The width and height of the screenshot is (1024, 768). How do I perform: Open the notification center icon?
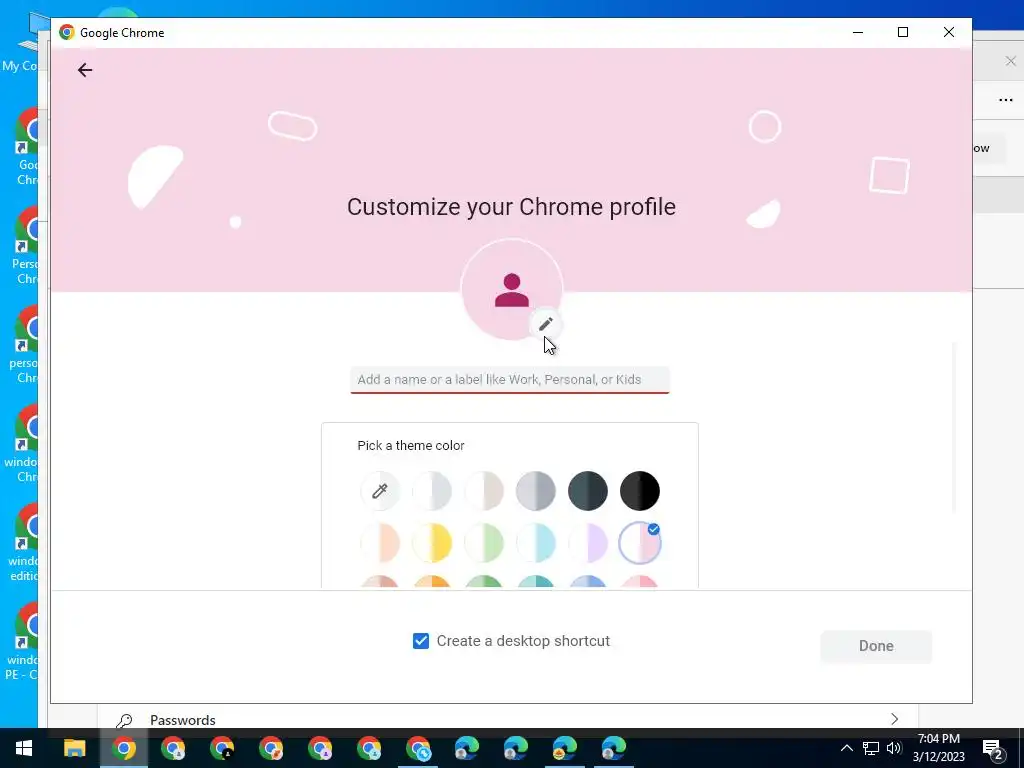pos(993,749)
